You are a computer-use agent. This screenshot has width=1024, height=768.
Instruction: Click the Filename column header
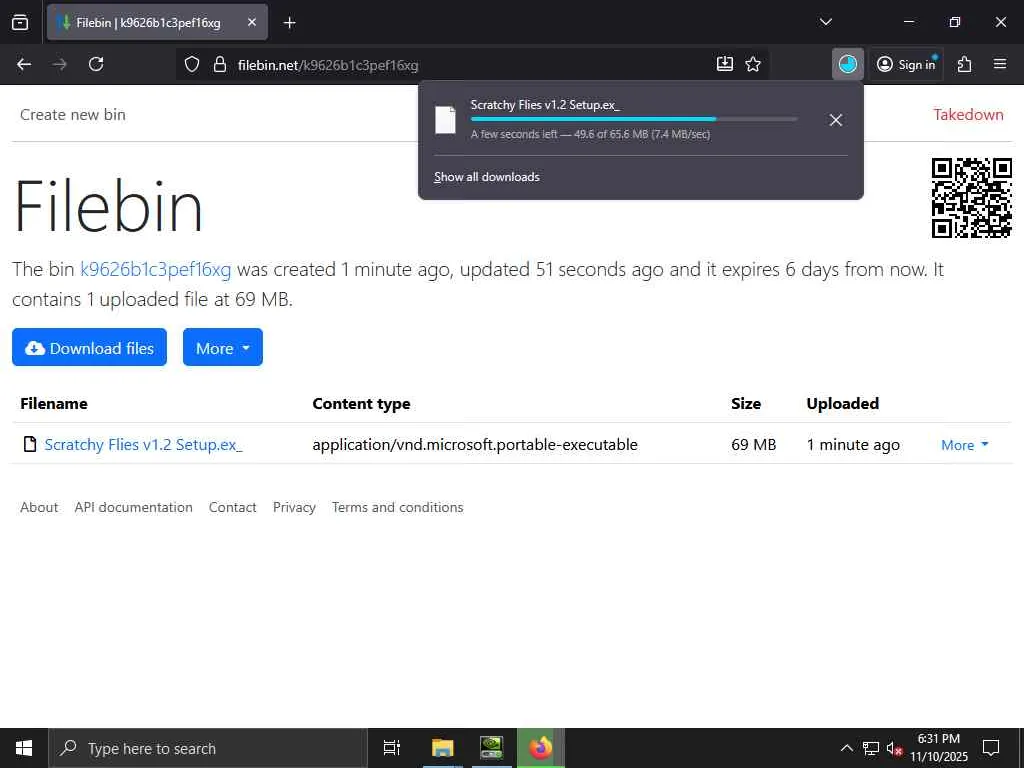tap(54, 404)
